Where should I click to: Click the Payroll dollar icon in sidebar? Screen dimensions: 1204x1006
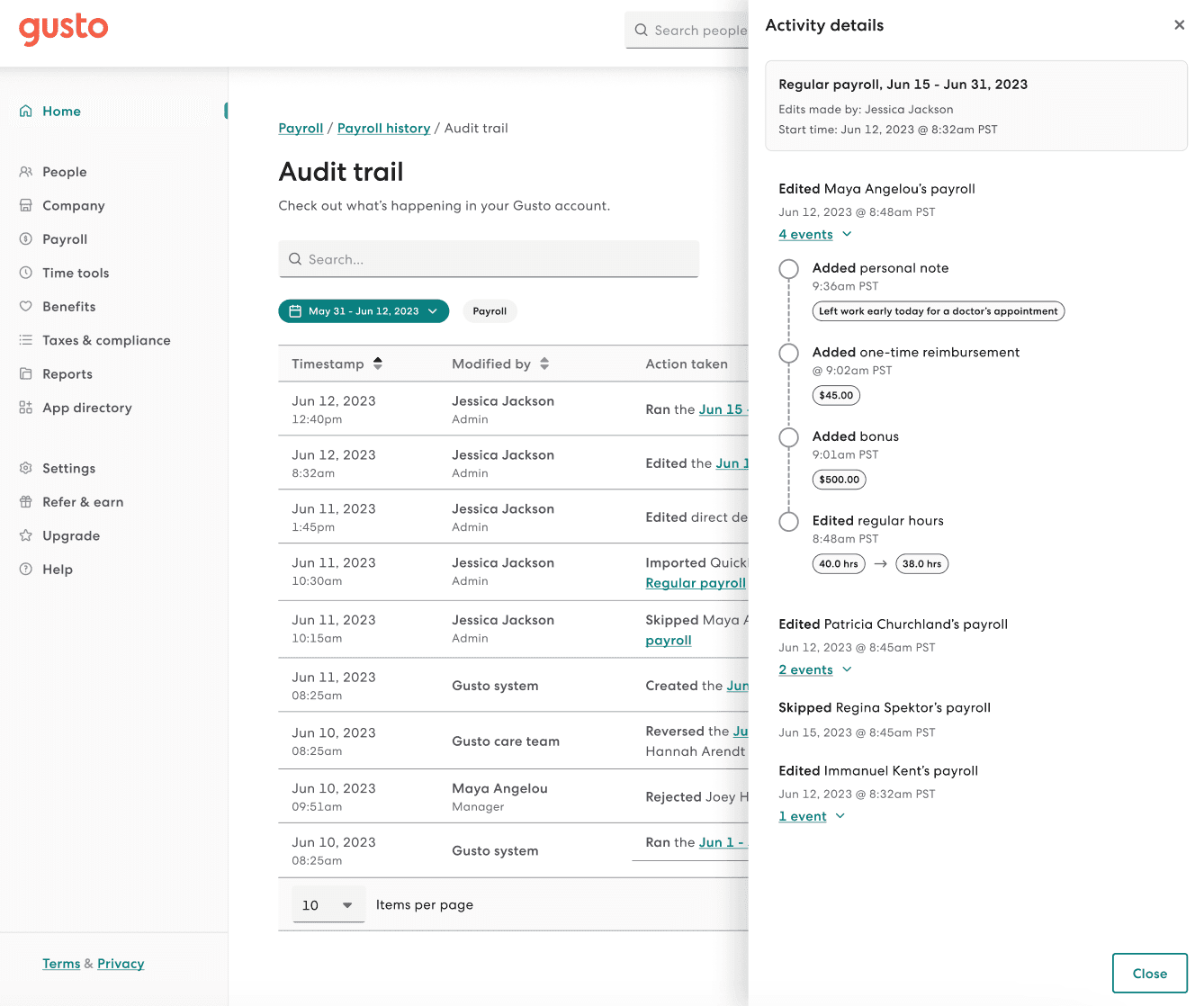coord(25,239)
